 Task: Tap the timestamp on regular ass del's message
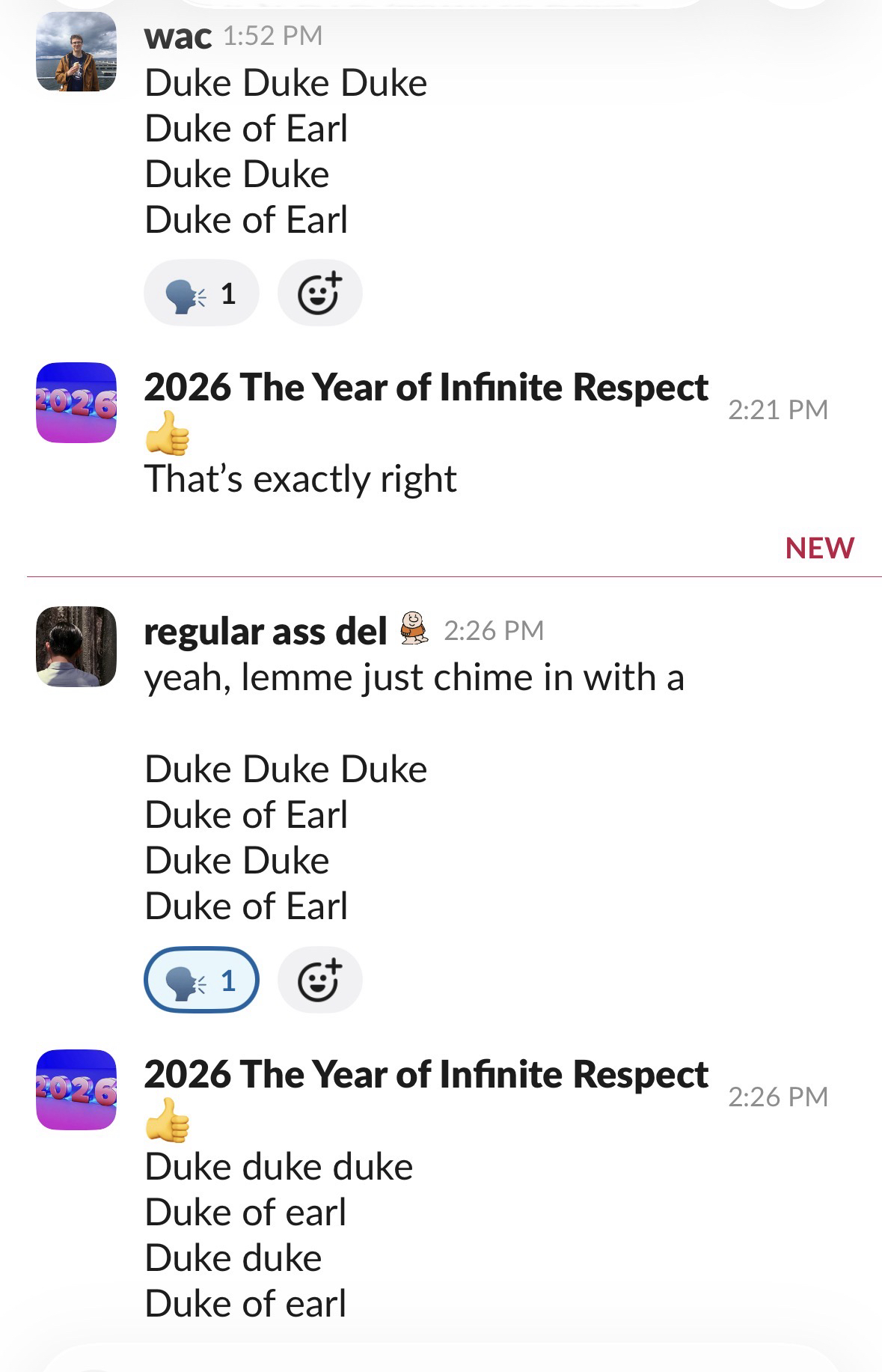tap(494, 631)
